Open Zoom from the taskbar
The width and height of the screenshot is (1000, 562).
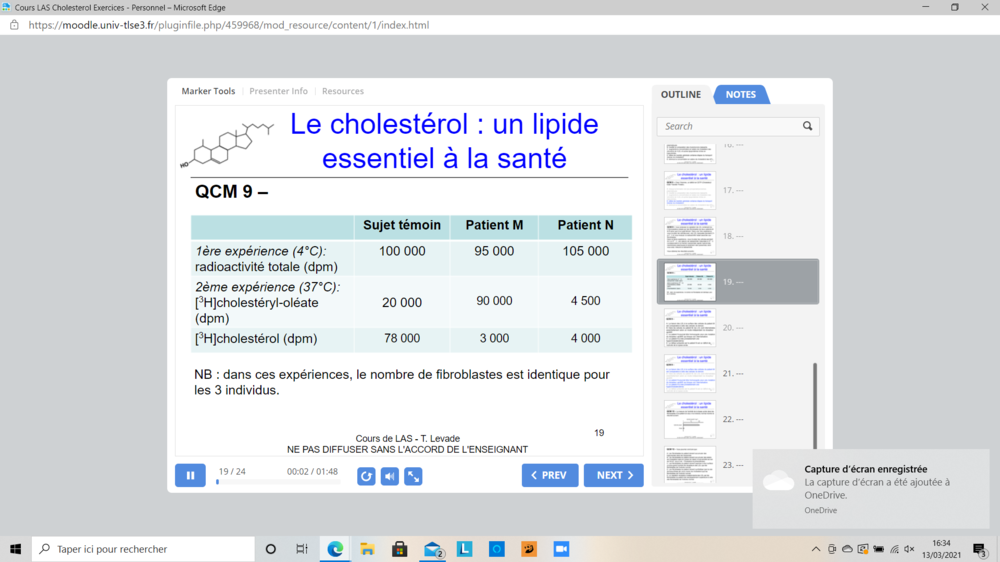click(561, 549)
